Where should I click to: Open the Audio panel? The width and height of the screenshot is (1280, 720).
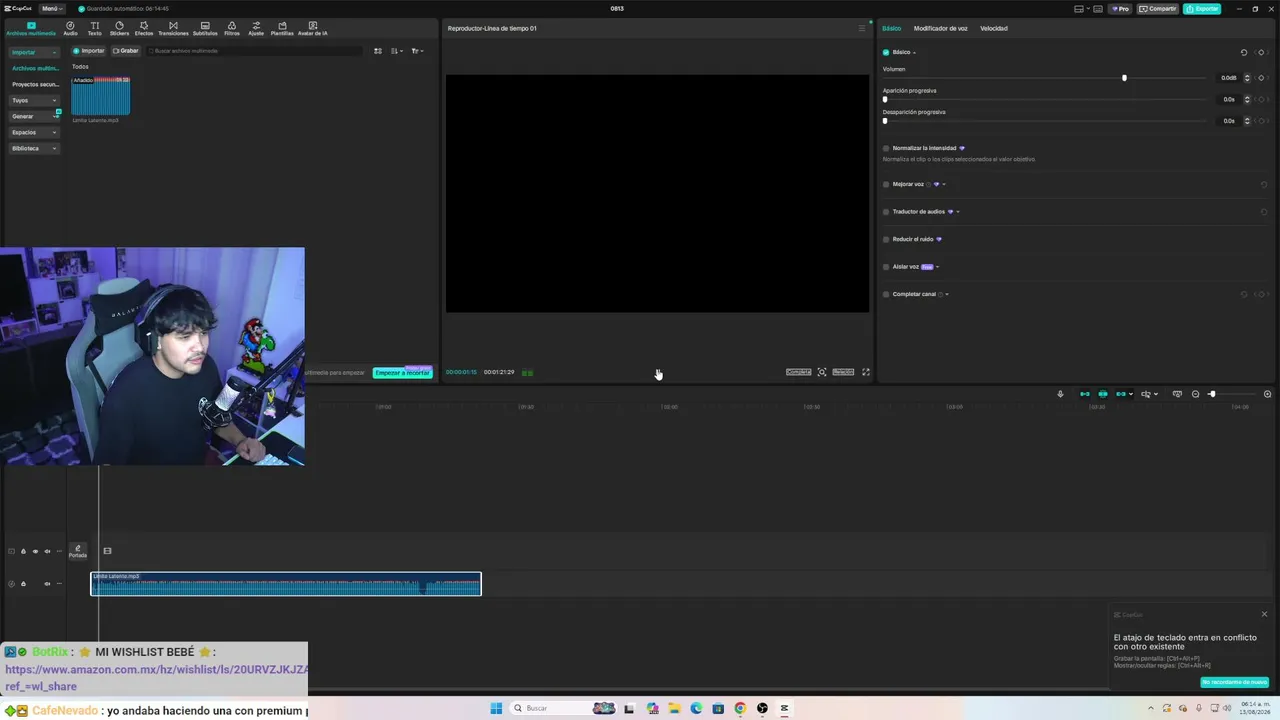pyautogui.click(x=70, y=28)
